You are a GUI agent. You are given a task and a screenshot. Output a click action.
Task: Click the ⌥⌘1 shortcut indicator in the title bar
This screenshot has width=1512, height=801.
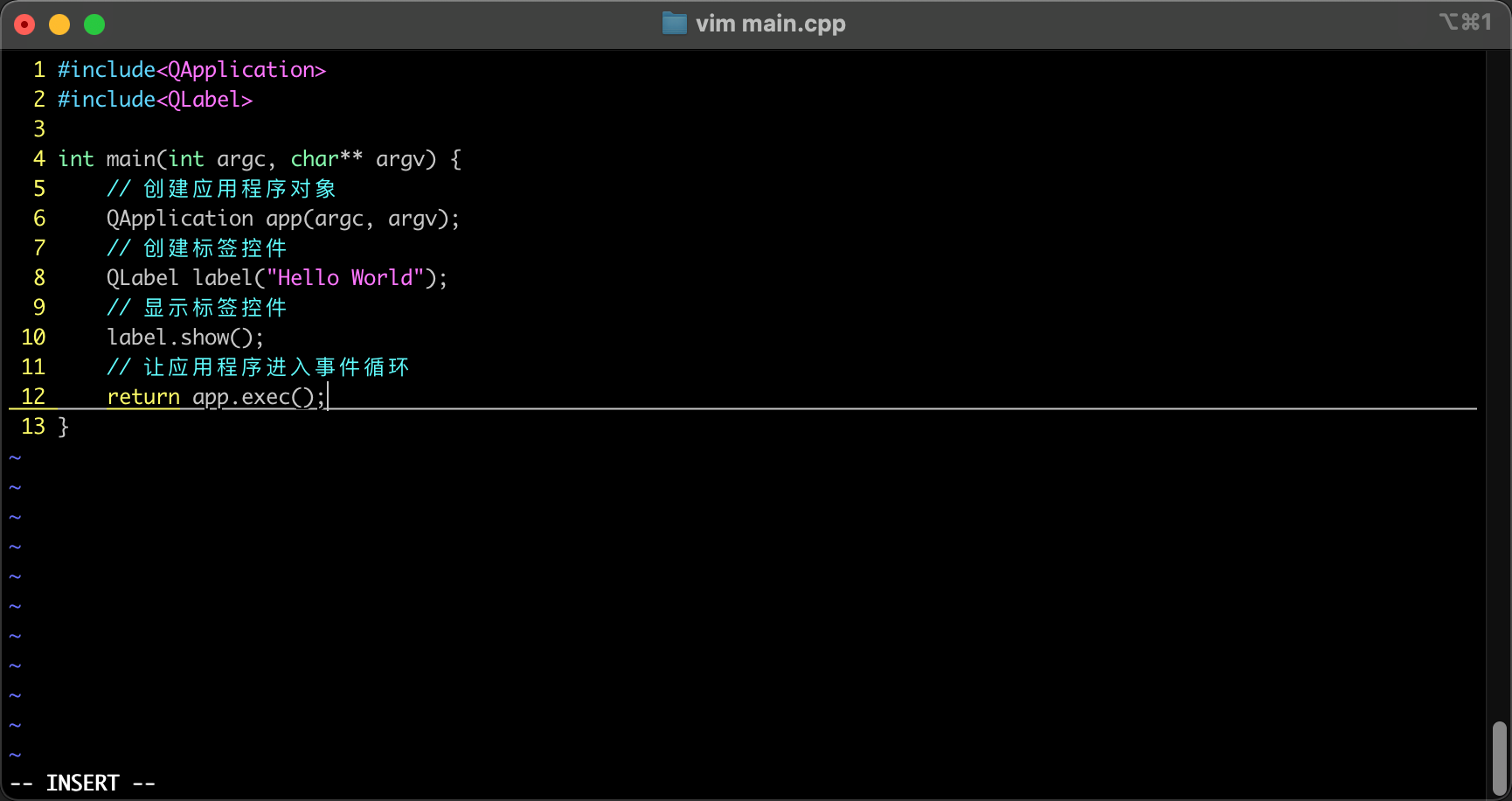pyautogui.click(x=1466, y=22)
